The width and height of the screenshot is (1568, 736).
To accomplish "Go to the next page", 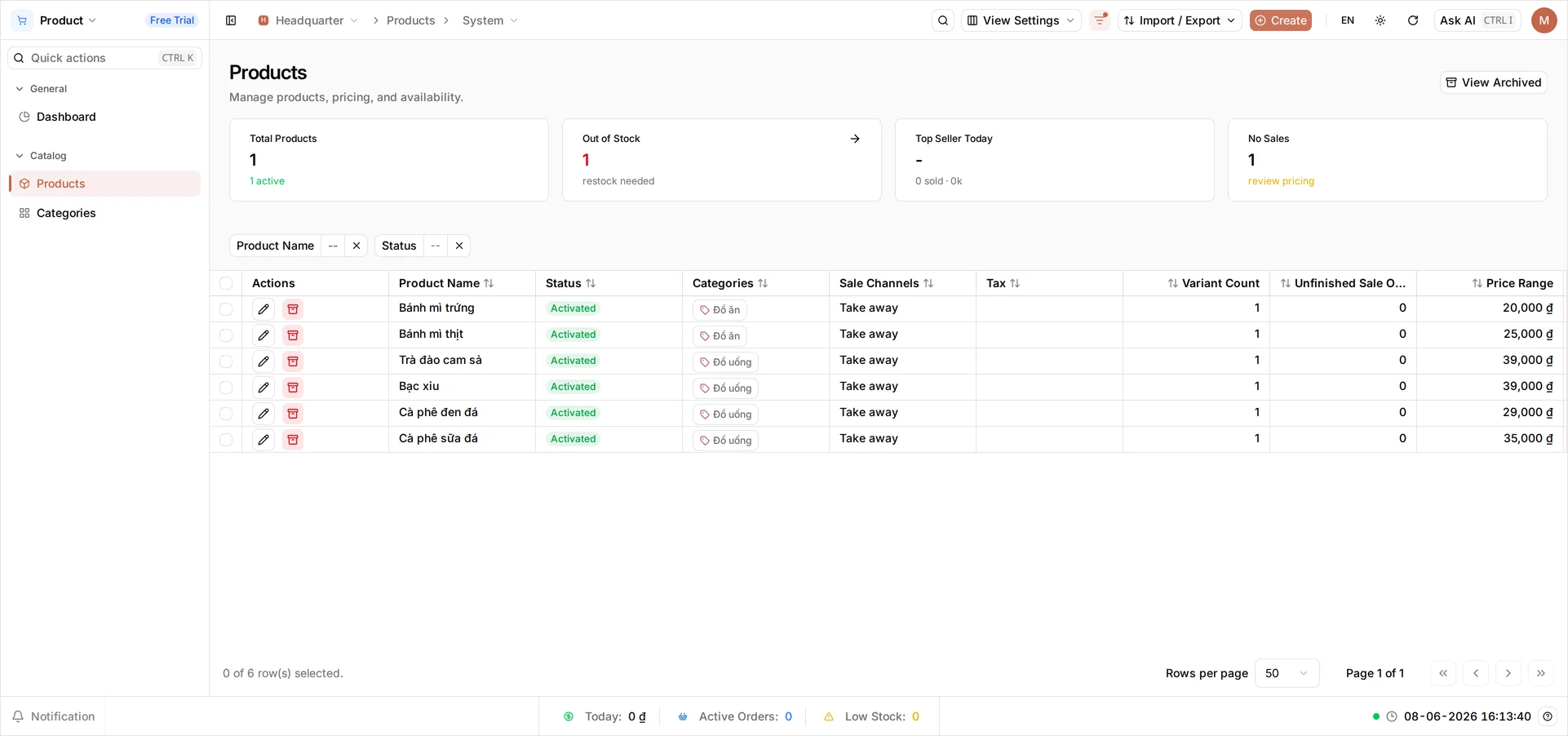I will 1508,673.
